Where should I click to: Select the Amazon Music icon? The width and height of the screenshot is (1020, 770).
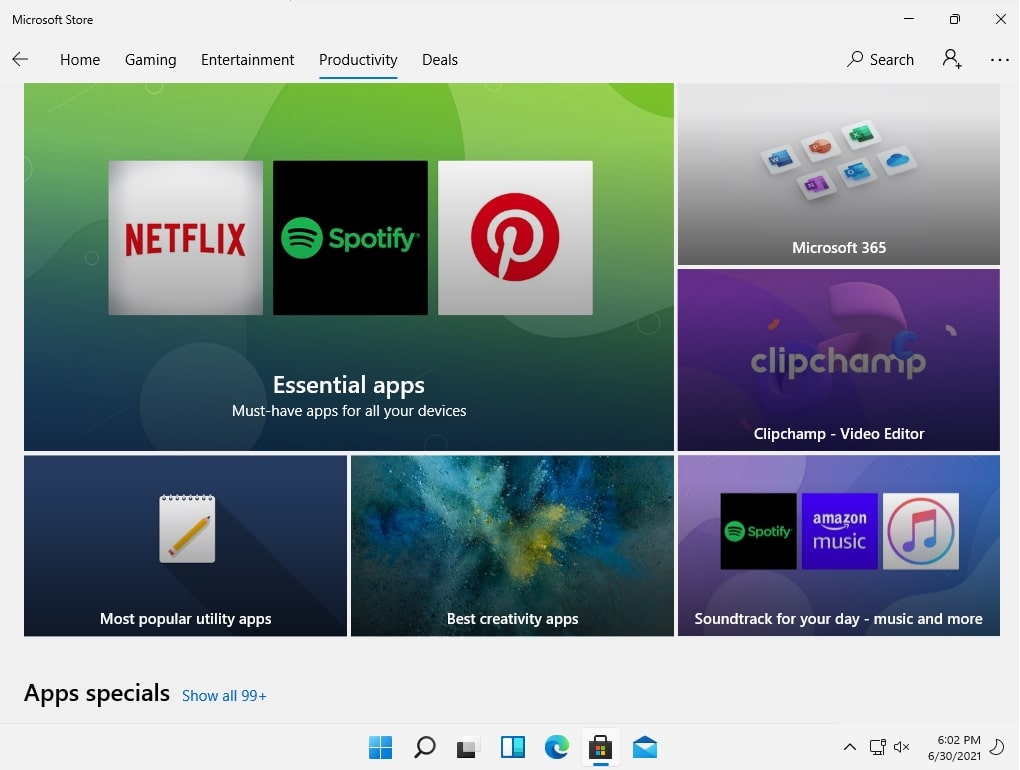tap(839, 531)
